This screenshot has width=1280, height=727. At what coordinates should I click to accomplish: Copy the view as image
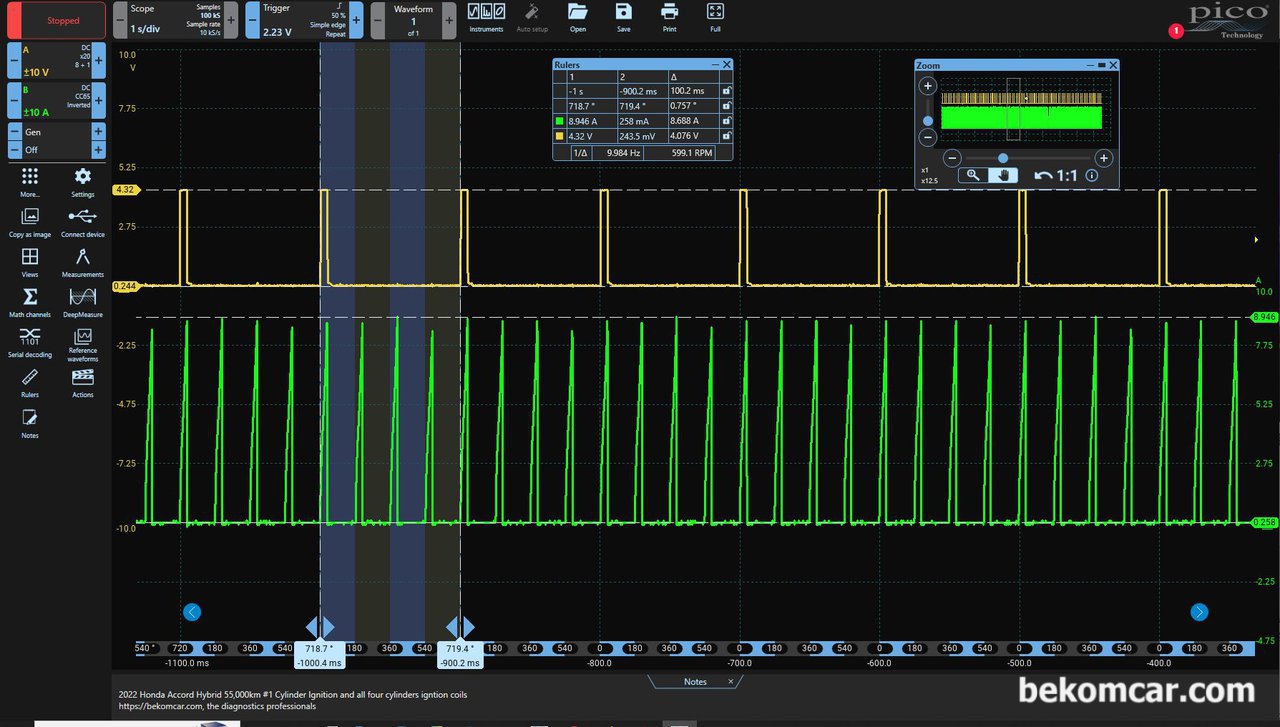pos(30,222)
